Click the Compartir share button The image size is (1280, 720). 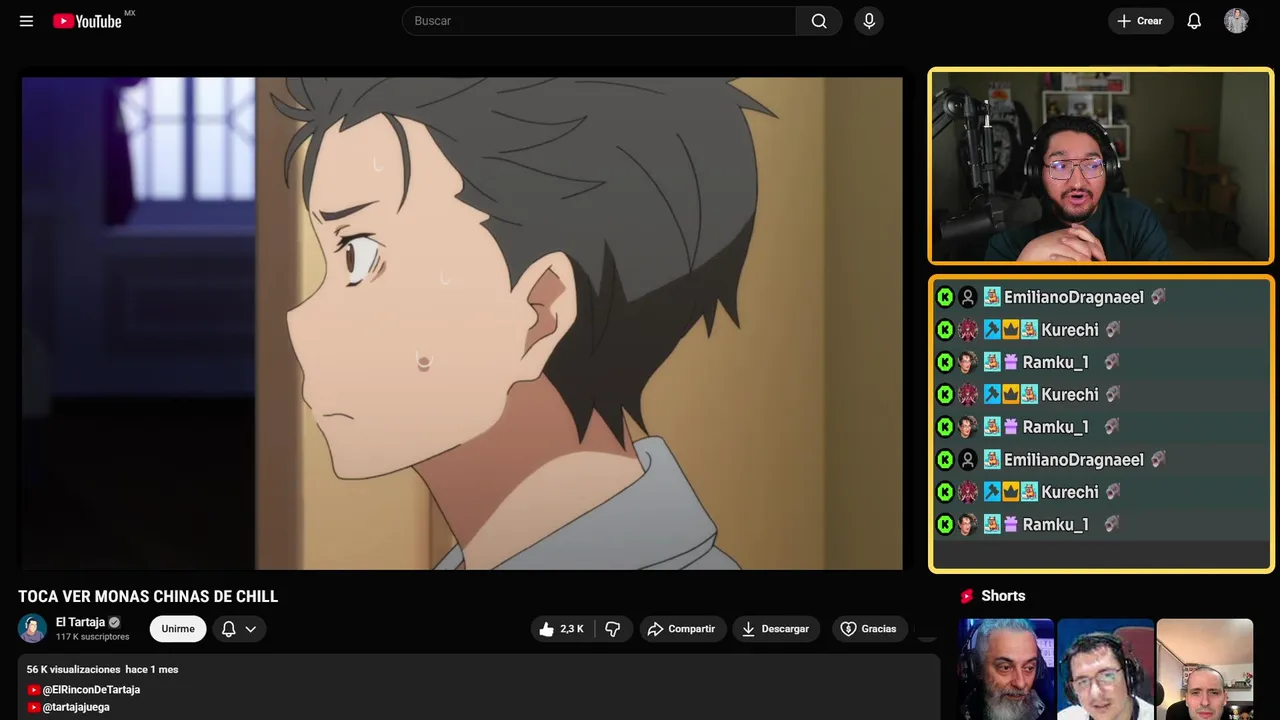coord(681,629)
